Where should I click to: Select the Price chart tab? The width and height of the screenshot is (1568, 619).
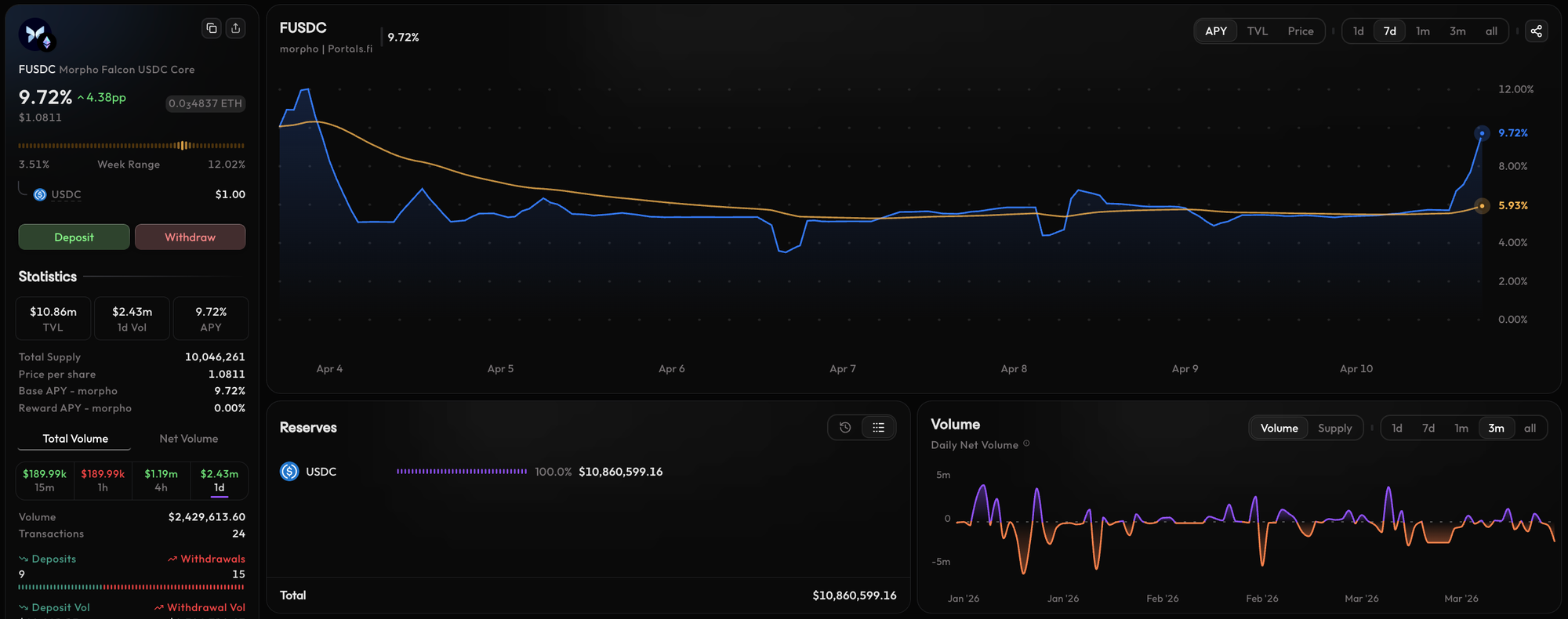[1301, 31]
